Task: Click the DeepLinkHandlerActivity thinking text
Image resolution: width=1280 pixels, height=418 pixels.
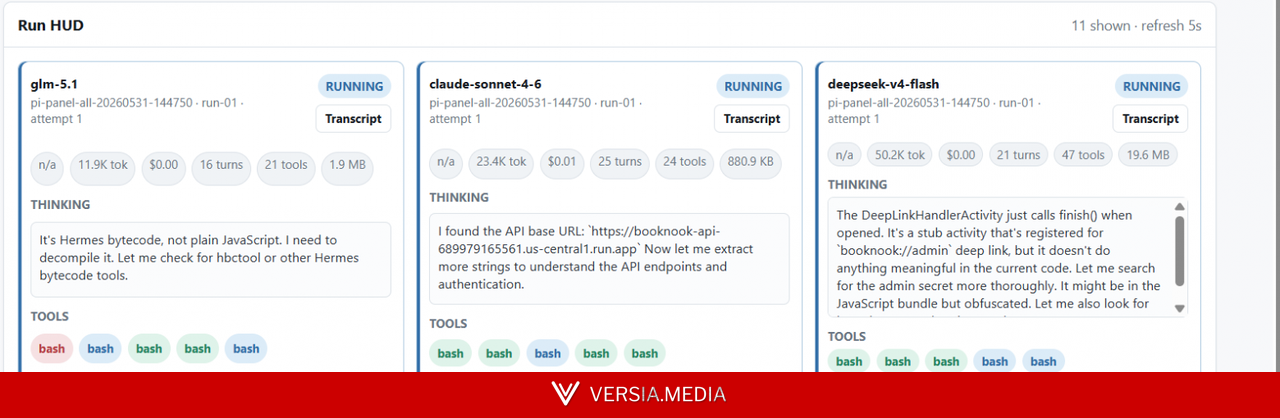Action: click(x=999, y=260)
